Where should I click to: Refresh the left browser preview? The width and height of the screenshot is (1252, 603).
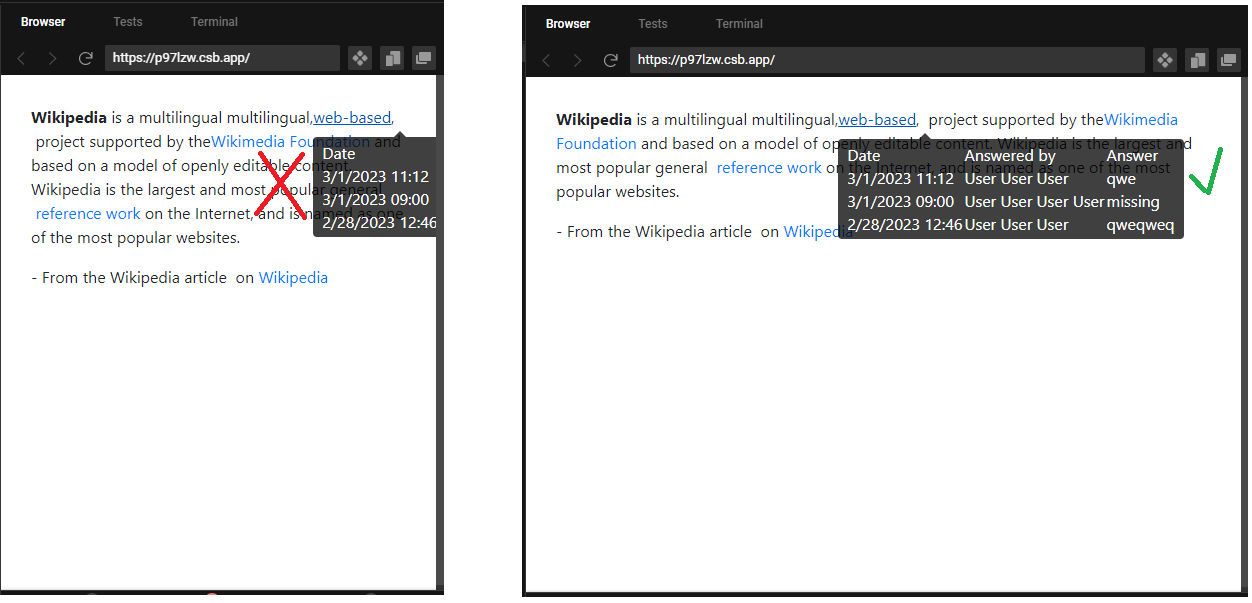coord(85,58)
